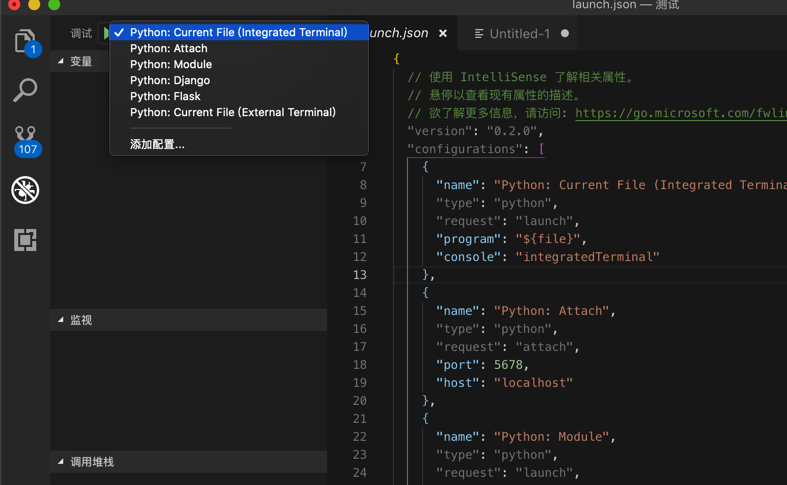Pick Python: Flask debug configuration
Screen dimensions: 787x485
pos(165,96)
